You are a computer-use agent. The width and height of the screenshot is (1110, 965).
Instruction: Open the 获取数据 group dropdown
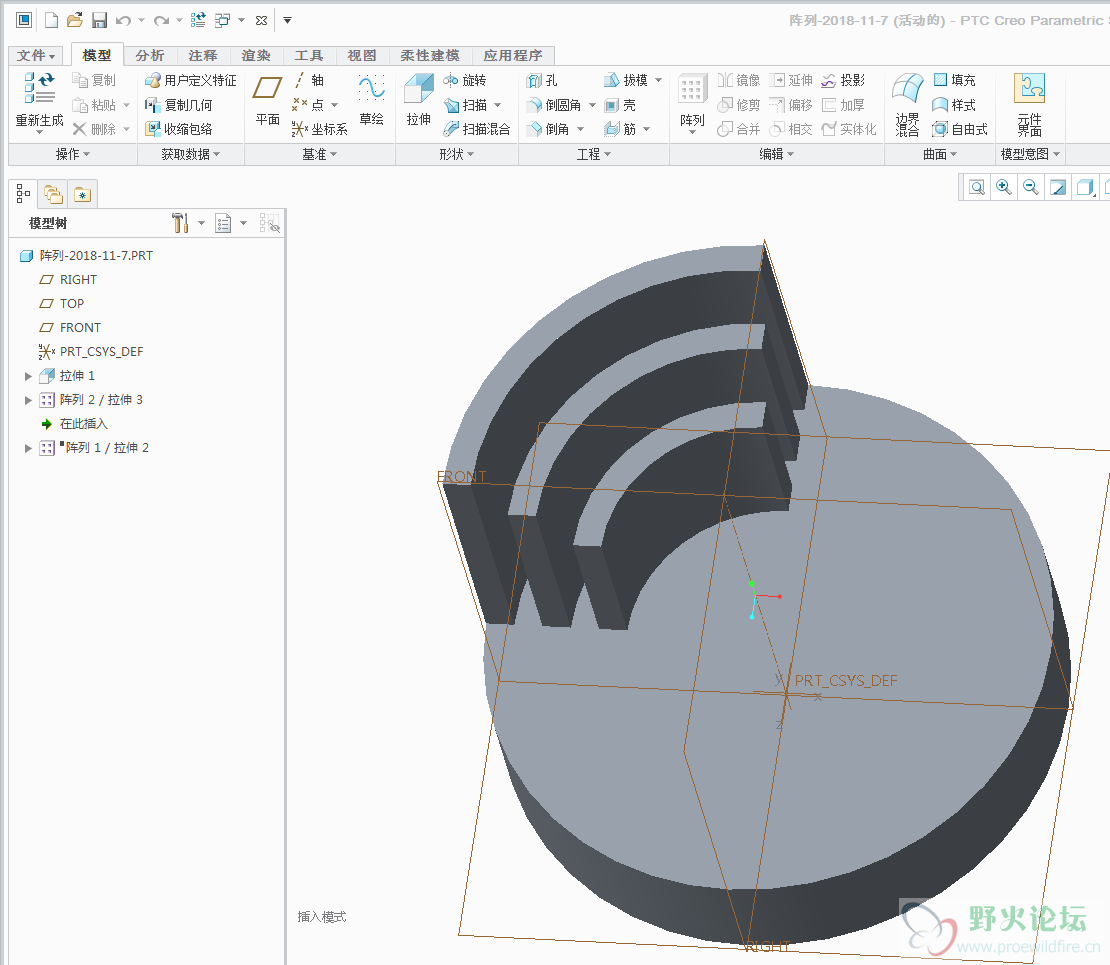coord(190,154)
